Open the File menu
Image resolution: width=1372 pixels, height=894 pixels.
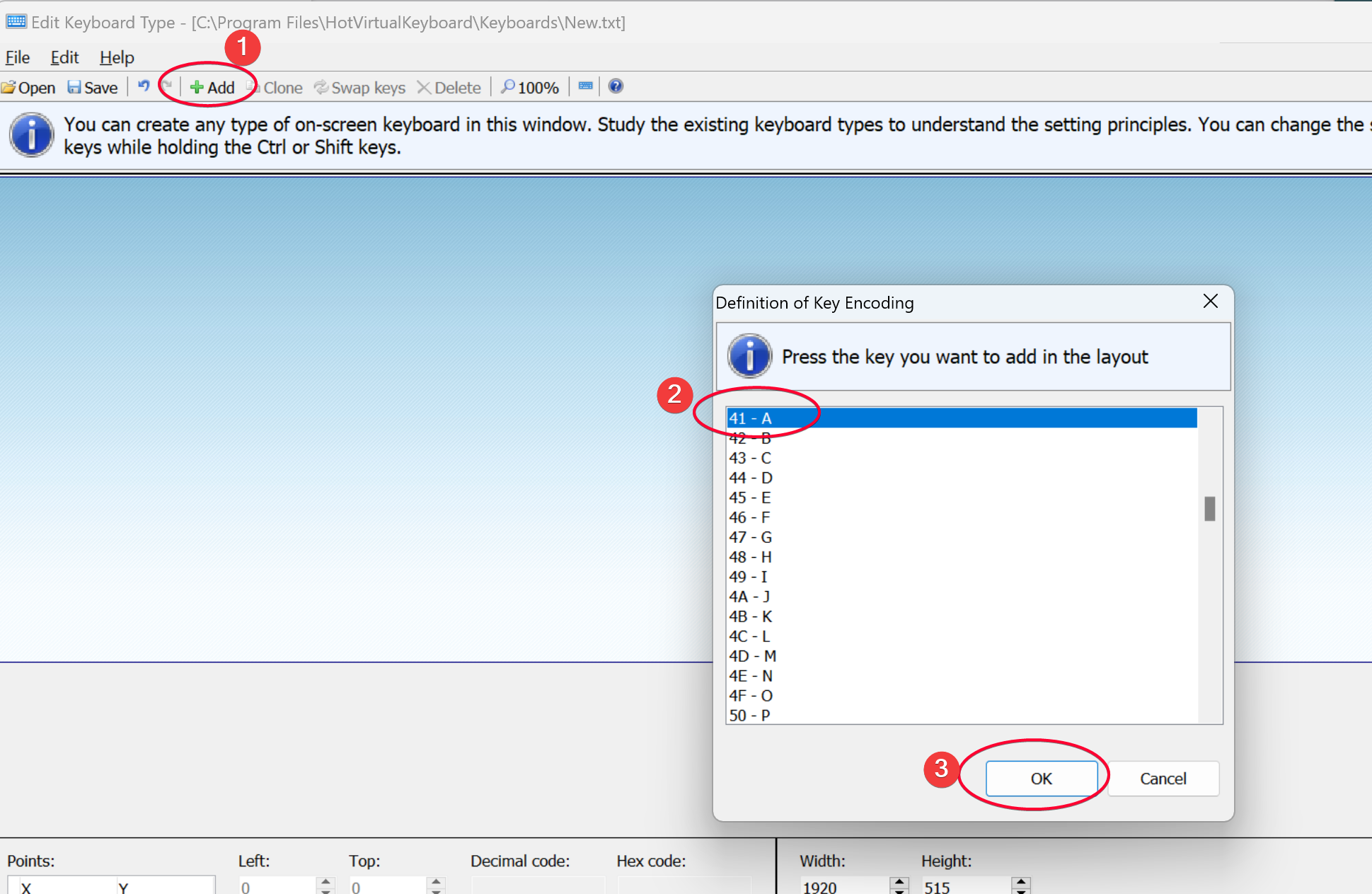18,57
